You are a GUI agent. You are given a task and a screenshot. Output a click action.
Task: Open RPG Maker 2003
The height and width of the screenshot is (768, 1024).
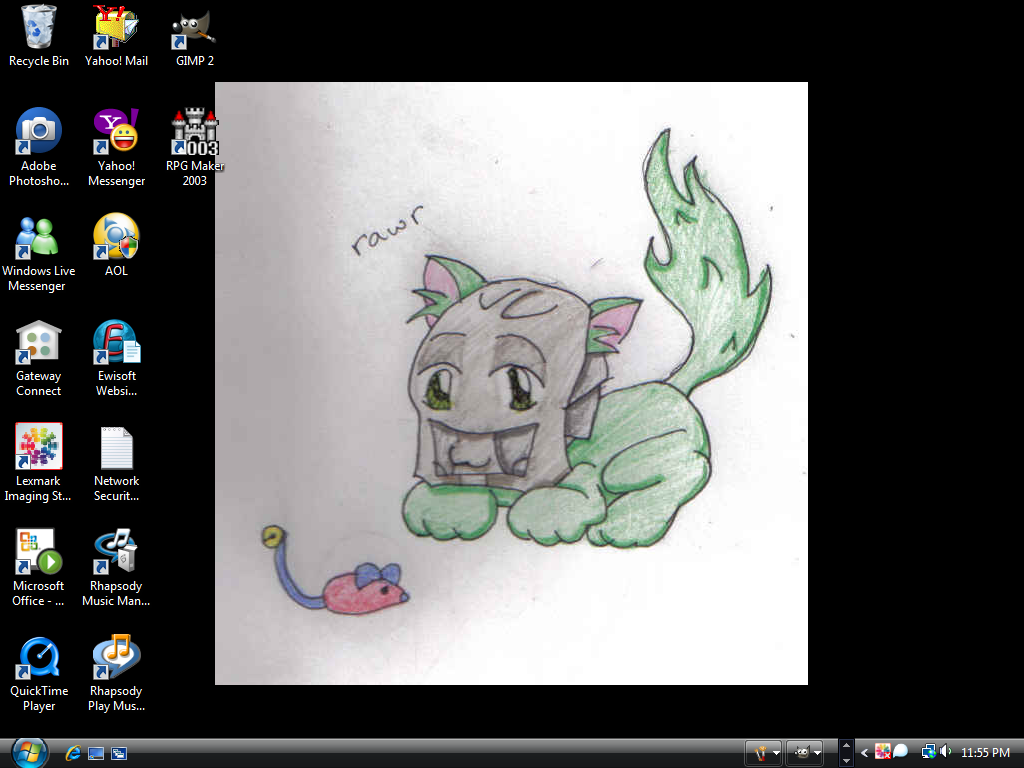[x=194, y=130]
